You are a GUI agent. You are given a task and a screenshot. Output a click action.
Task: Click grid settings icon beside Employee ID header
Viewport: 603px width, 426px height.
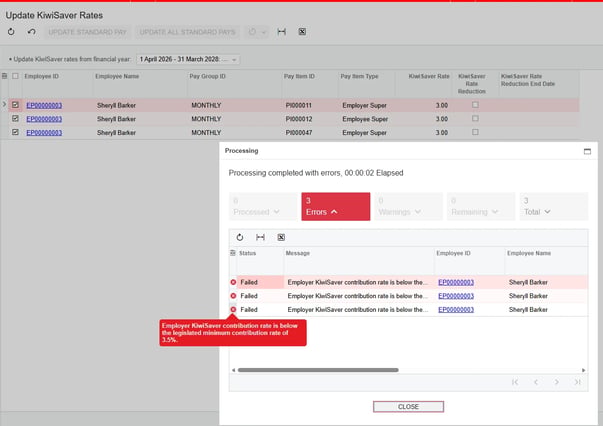pos(5,76)
